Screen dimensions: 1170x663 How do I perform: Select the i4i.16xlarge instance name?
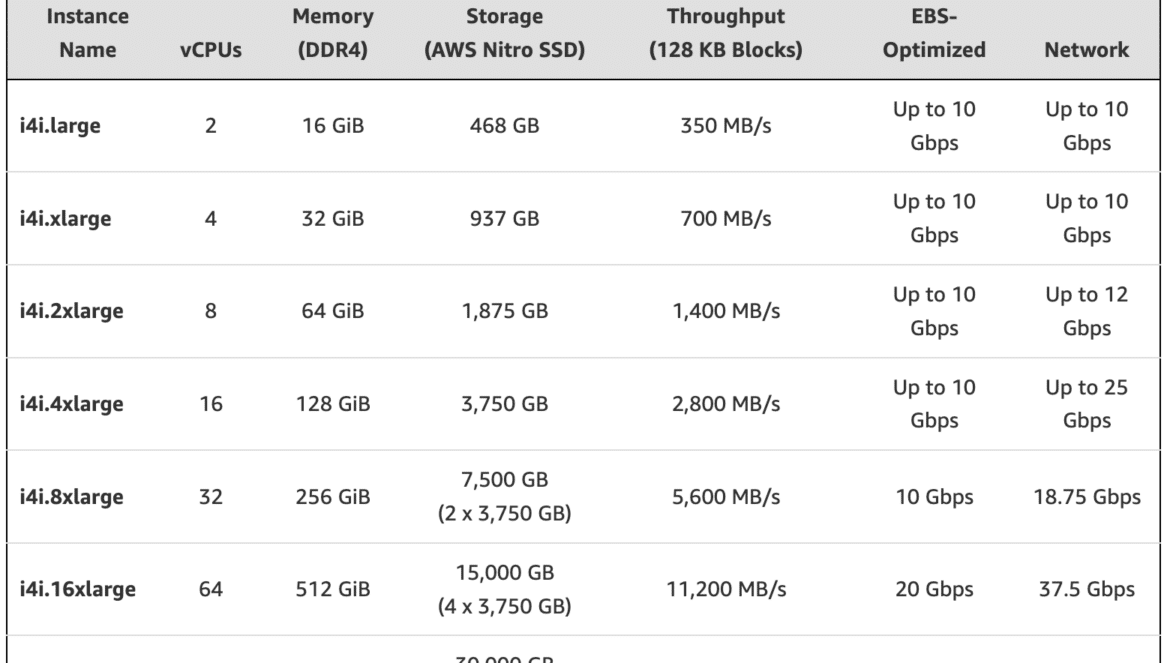tap(78, 589)
